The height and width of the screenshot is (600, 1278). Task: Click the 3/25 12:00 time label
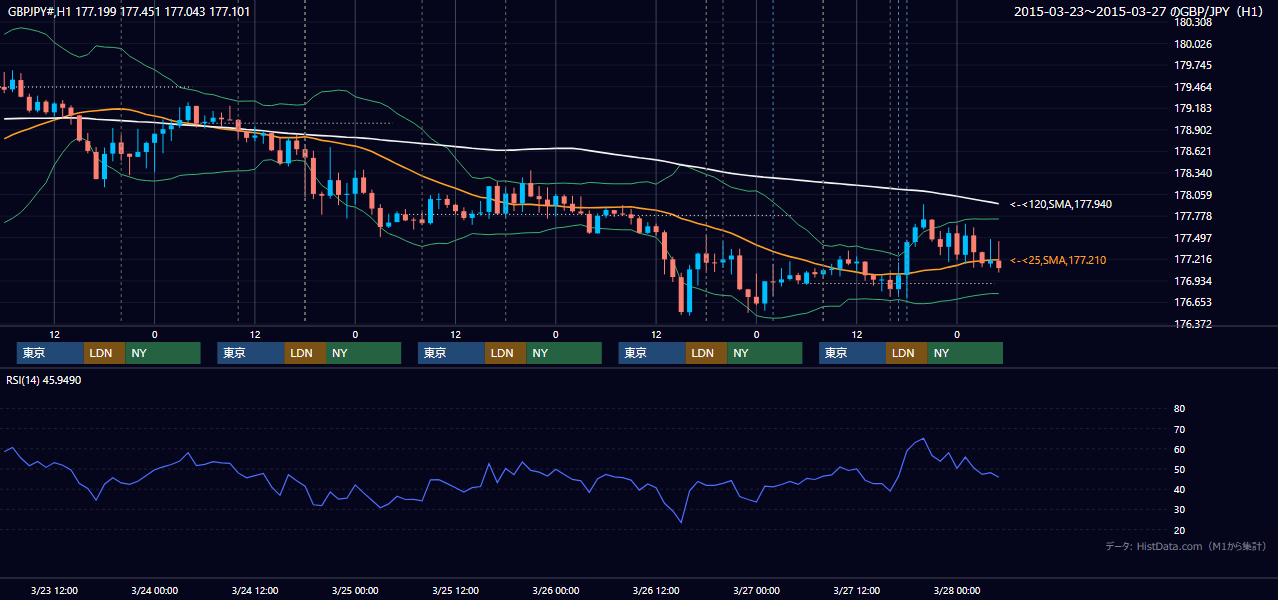(x=455, y=590)
